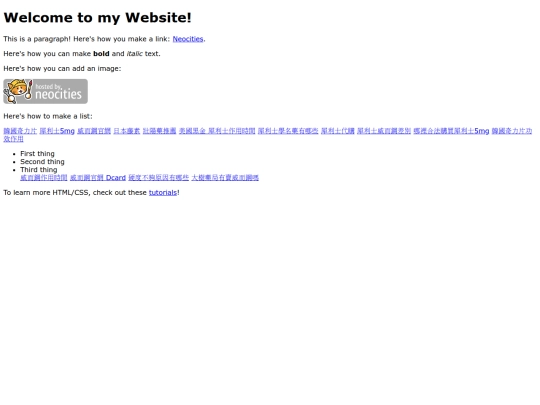Open the 壯陽藥推薦 link
Screen dimensions: 540x405
tap(159, 131)
